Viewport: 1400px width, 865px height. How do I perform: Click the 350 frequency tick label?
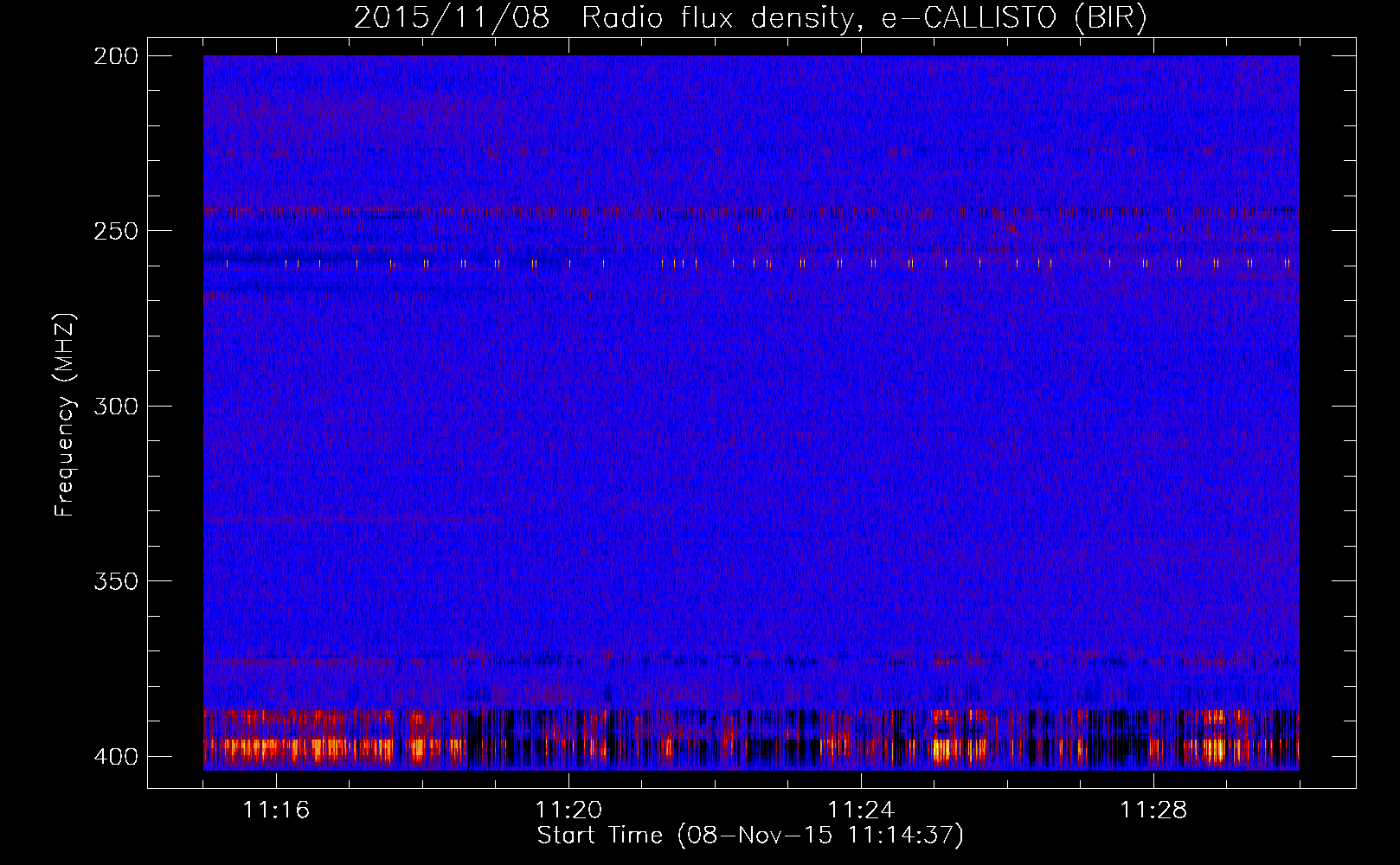pyautogui.click(x=116, y=581)
